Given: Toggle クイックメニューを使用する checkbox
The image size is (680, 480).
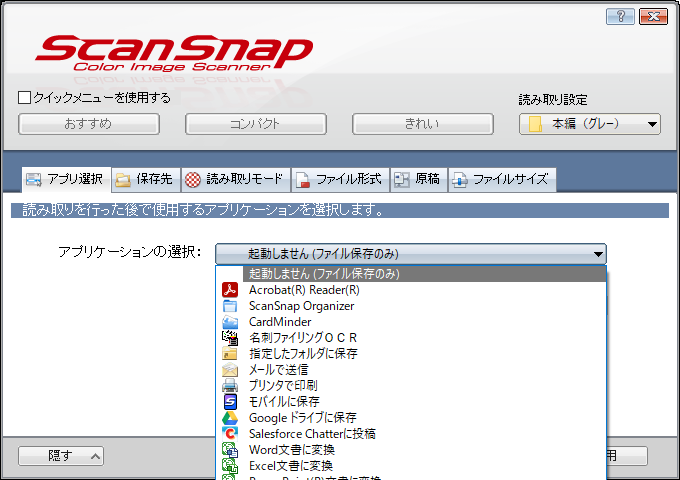Looking at the screenshot, I should 24,98.
